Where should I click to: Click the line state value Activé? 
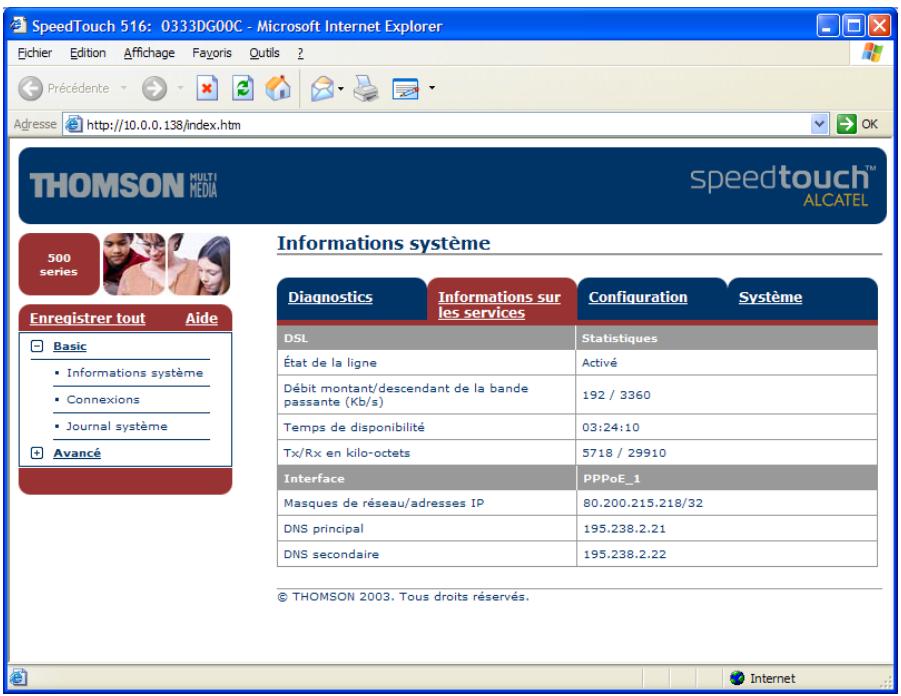click(599, 363)
